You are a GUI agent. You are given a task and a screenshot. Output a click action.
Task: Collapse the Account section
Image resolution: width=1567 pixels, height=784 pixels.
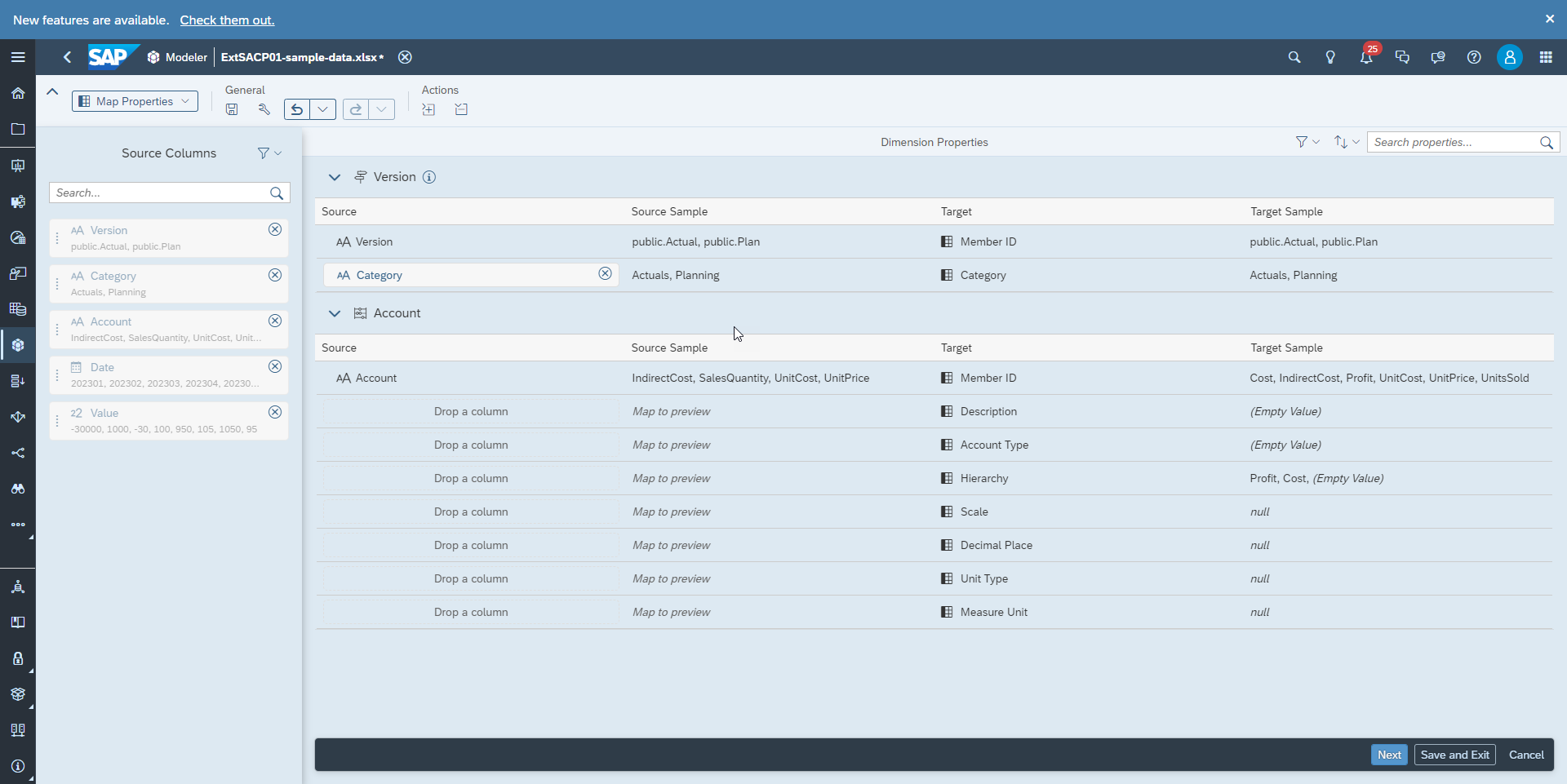pos(335,313)
